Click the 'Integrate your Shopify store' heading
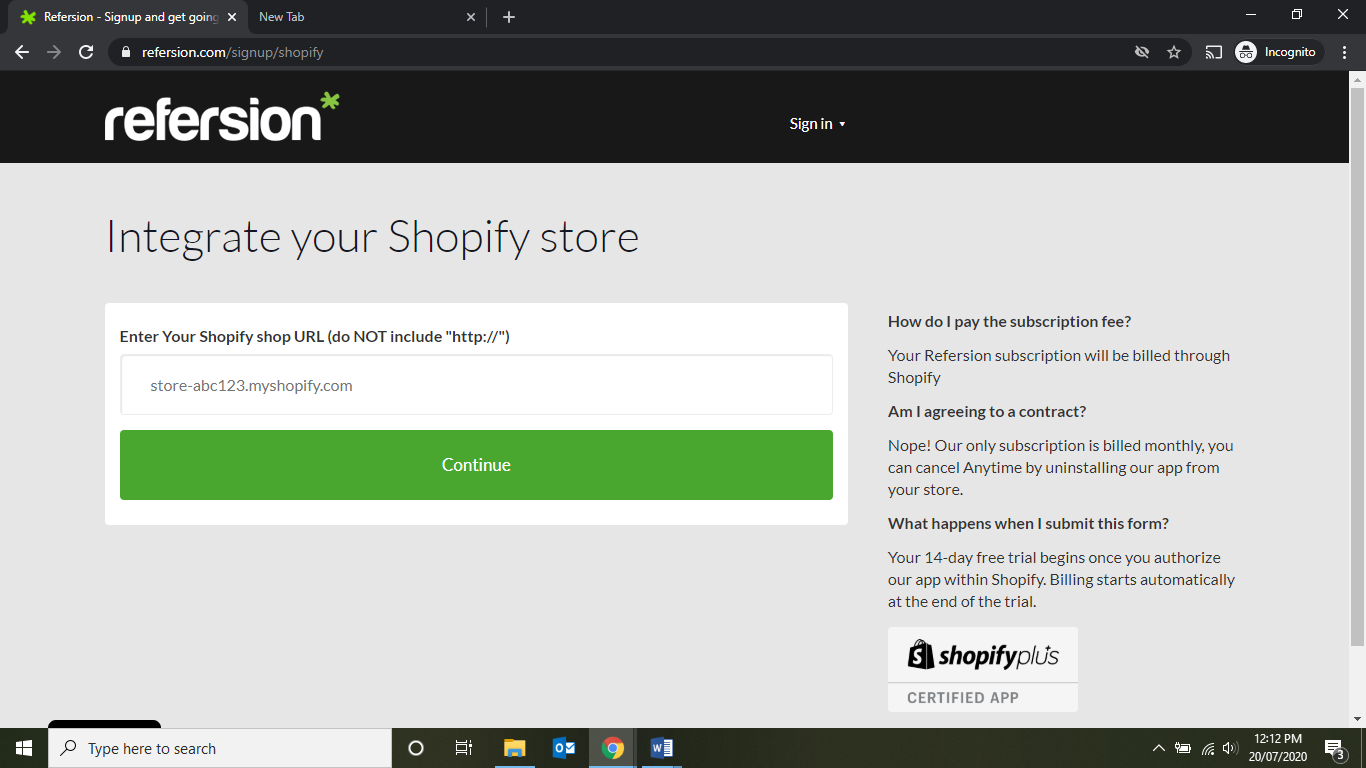The width and height of the screenshot is (1366, 768). point(372,238)
